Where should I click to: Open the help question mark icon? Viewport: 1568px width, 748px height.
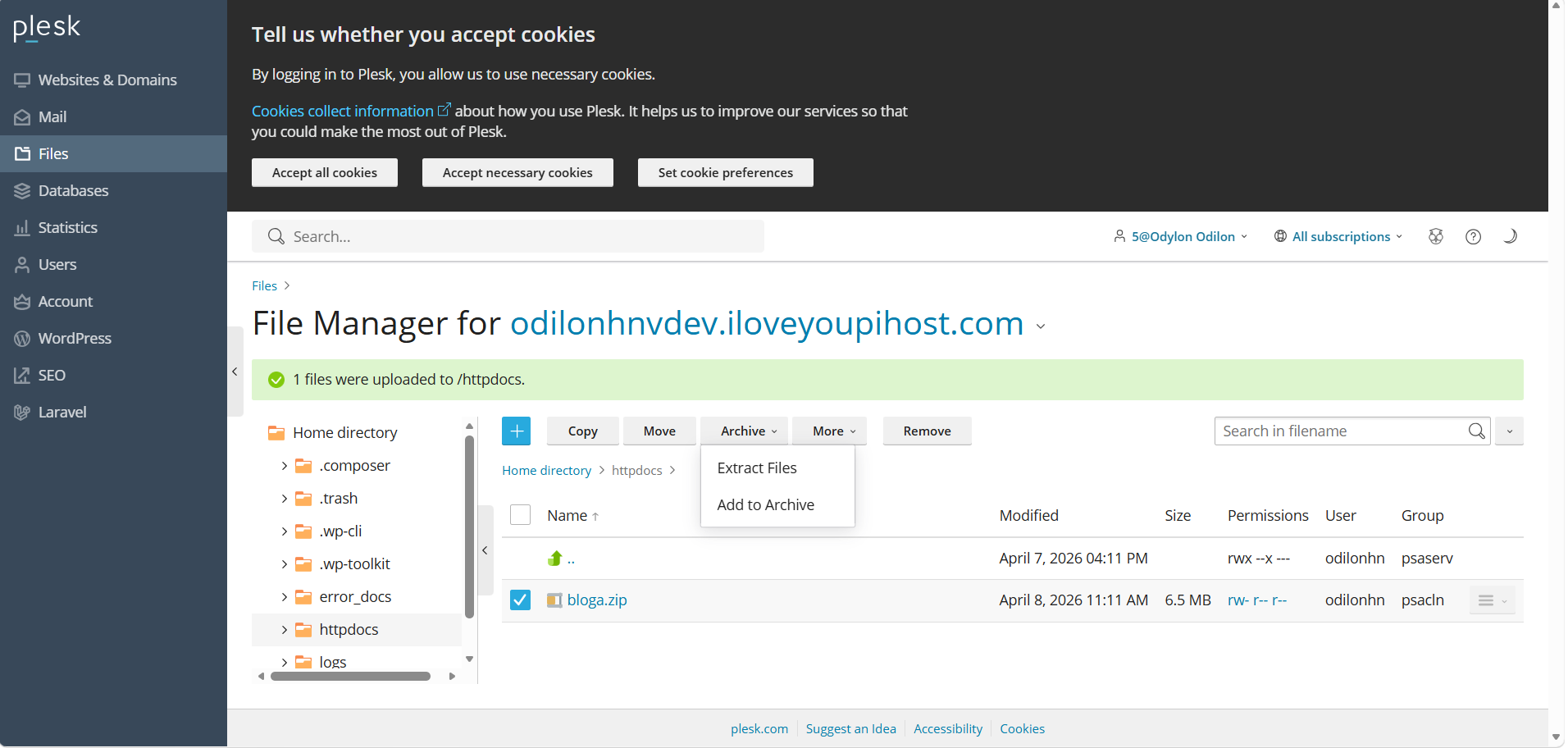1473,236
